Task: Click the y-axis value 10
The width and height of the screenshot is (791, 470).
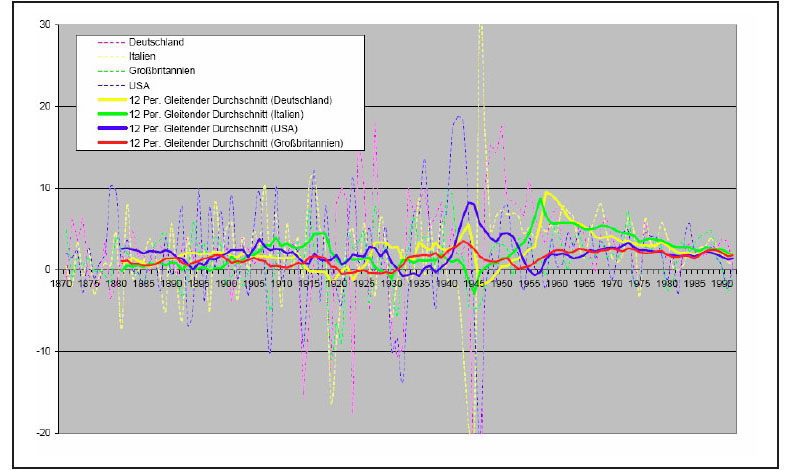Action: tap(45, 188)
